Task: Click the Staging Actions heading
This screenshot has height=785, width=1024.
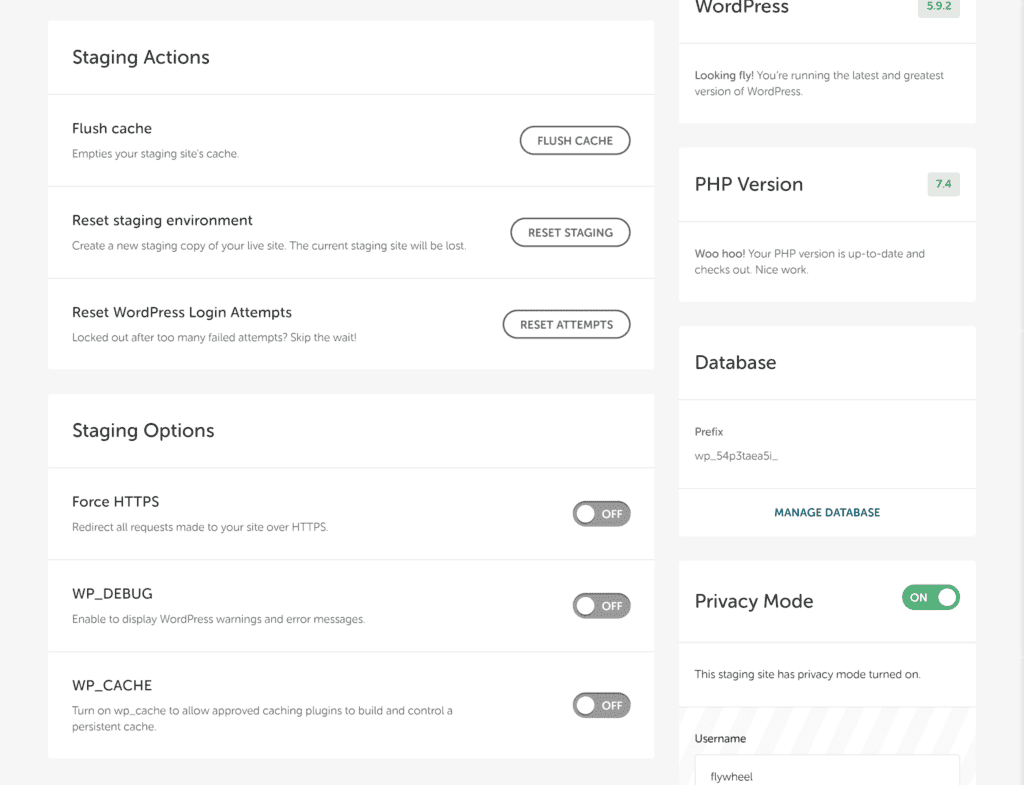Action: 140,57
